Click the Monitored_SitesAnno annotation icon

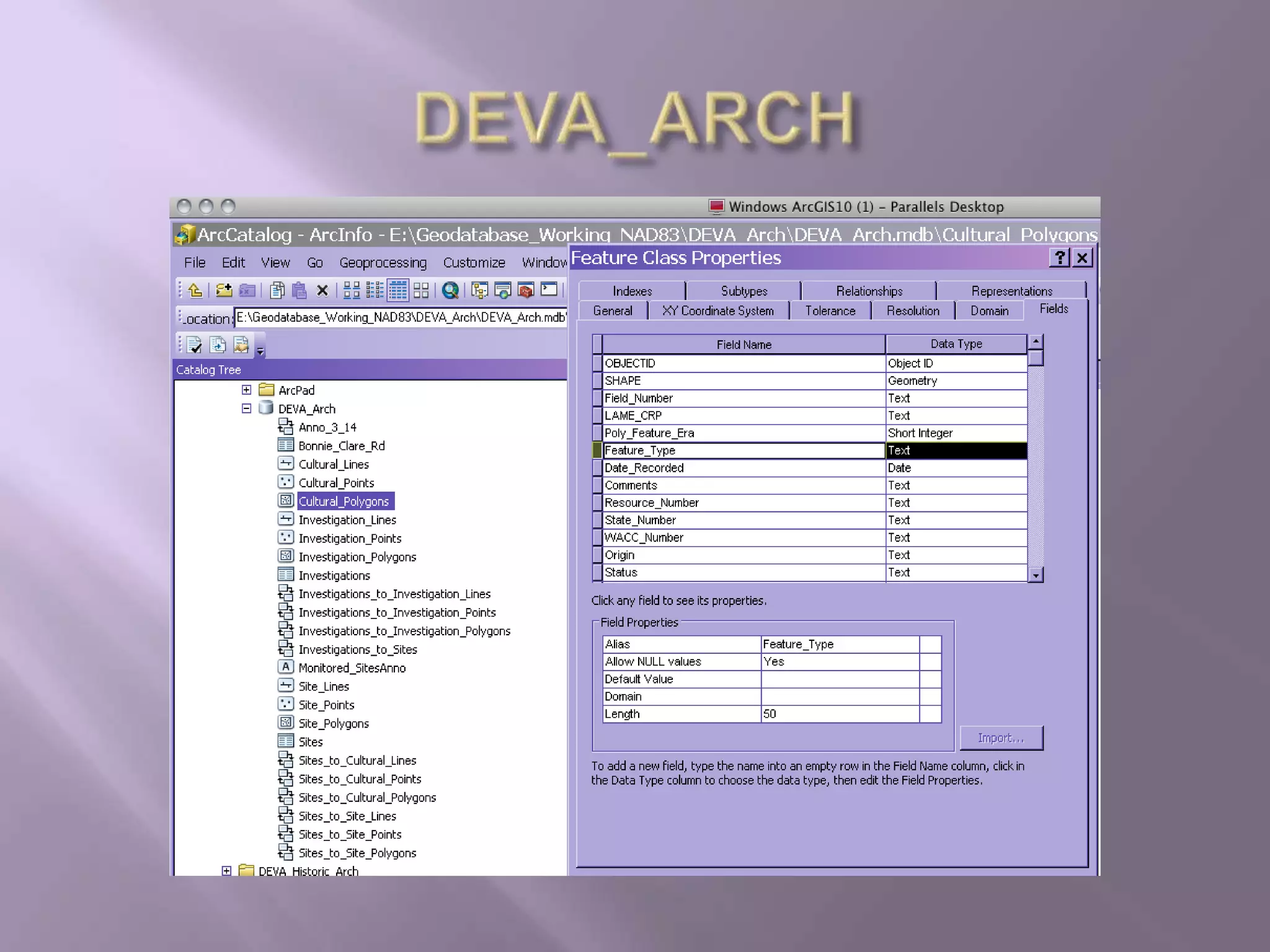(285, 667)
